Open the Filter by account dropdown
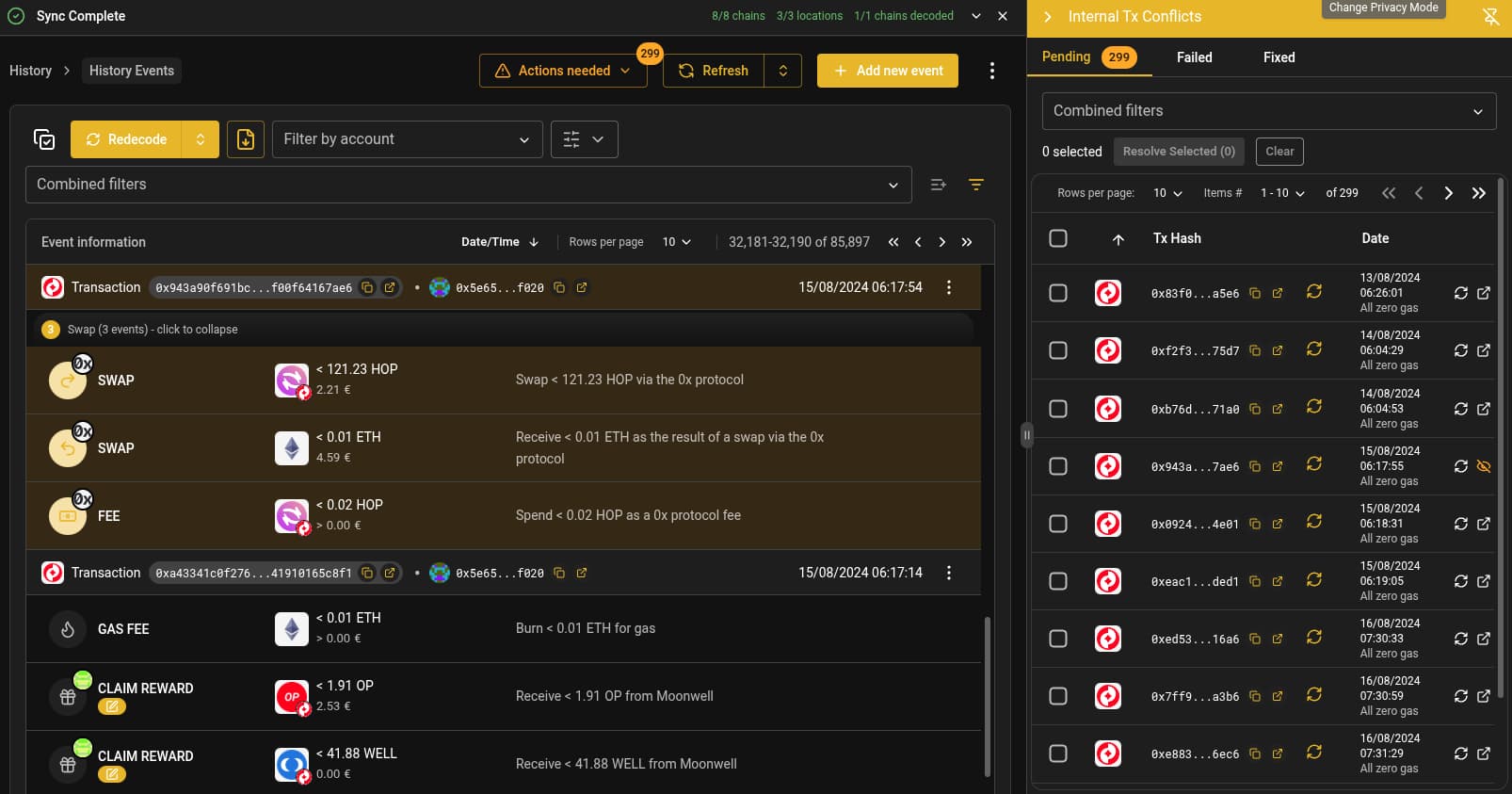The width and height of the screenshot is (1512, 794). coord(407,139)
